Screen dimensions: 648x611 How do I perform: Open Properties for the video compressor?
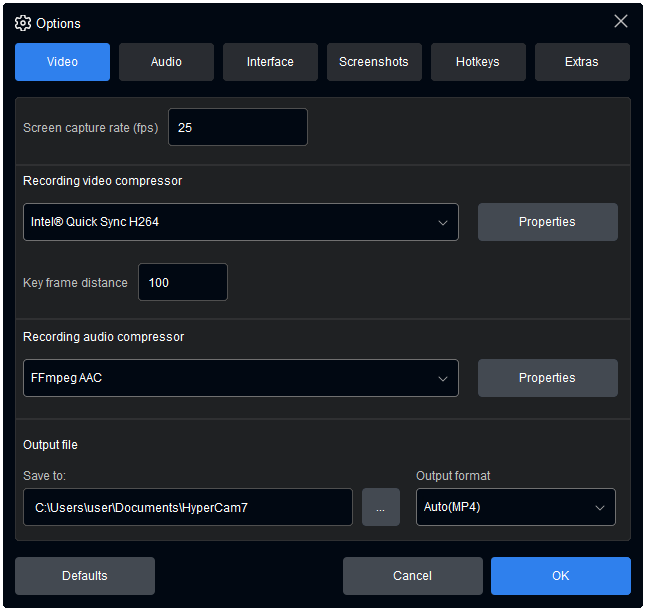click(x=547, y=222)
